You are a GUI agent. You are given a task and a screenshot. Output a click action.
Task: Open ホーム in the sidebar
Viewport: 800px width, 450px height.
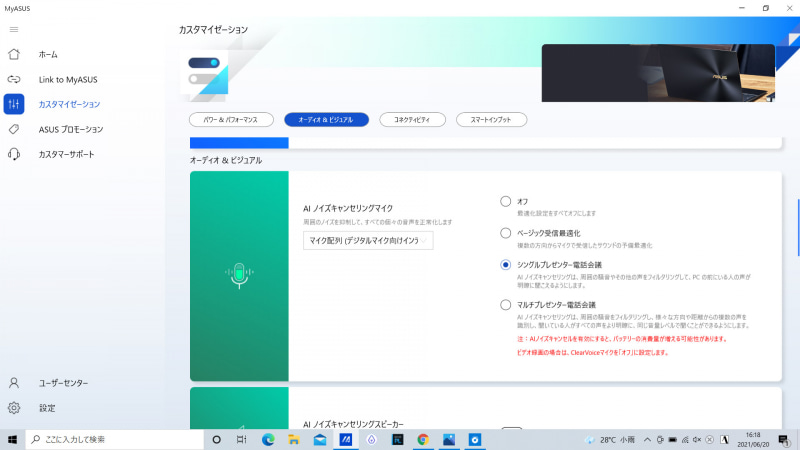(x=48, y=55)
